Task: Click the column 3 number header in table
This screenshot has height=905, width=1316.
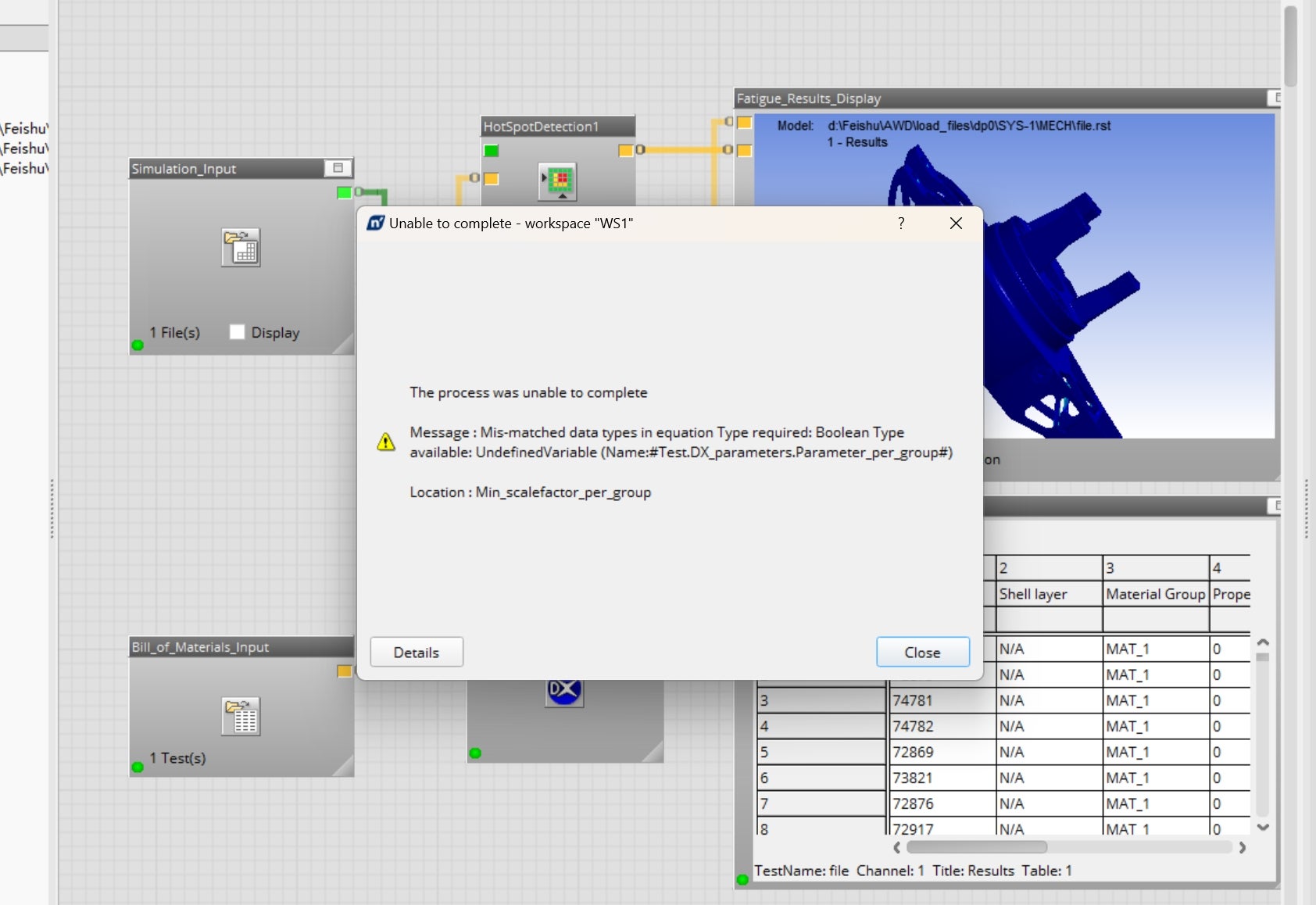Action: (x=1156, y=568)
